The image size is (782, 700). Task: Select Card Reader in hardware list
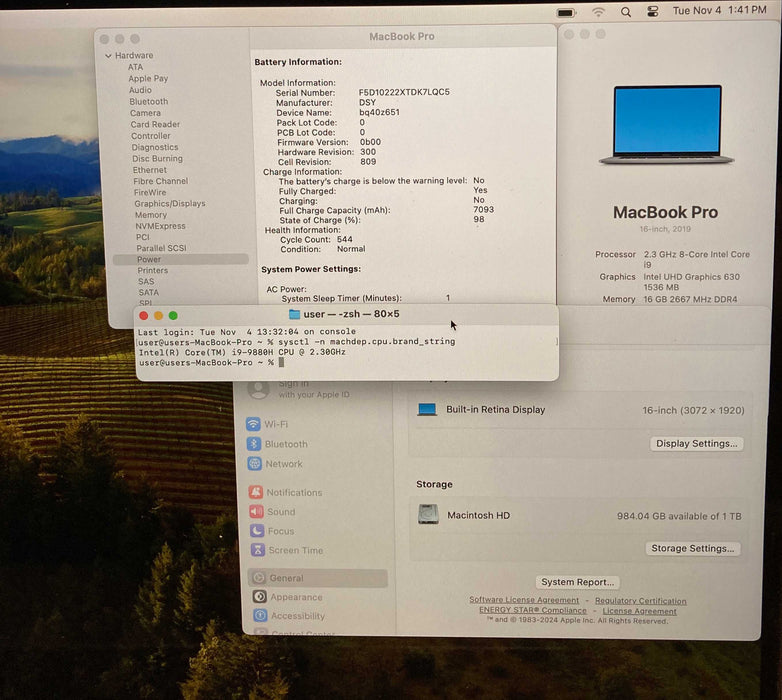pyautogui.click(x=155, y=124)
